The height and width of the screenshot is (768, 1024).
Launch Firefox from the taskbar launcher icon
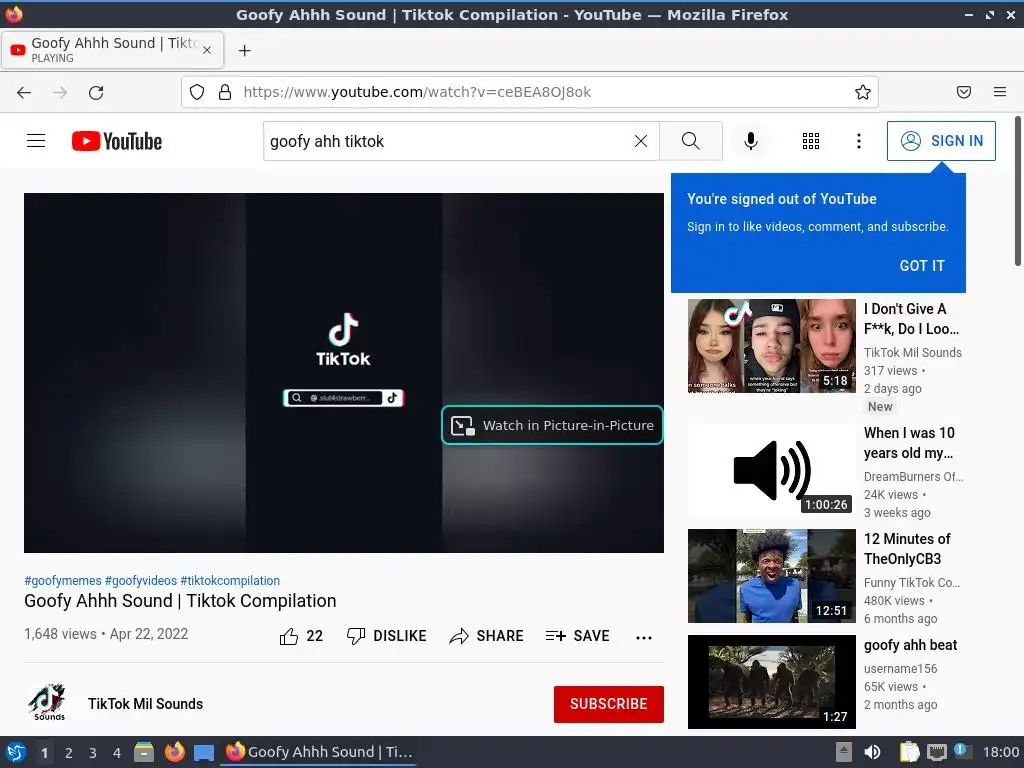click(174, 752)
